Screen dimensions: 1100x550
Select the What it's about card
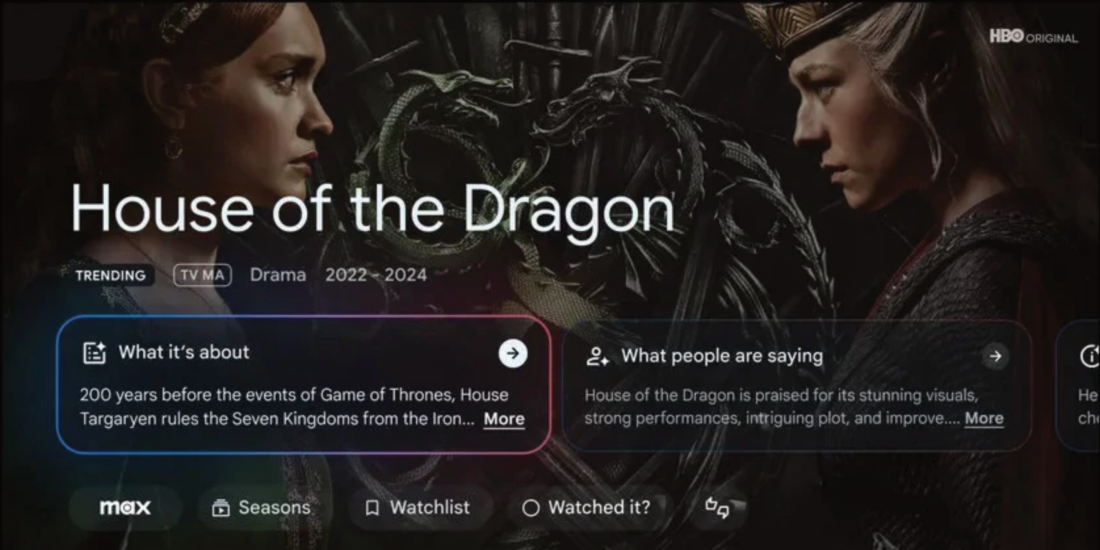tap(303, 384)
